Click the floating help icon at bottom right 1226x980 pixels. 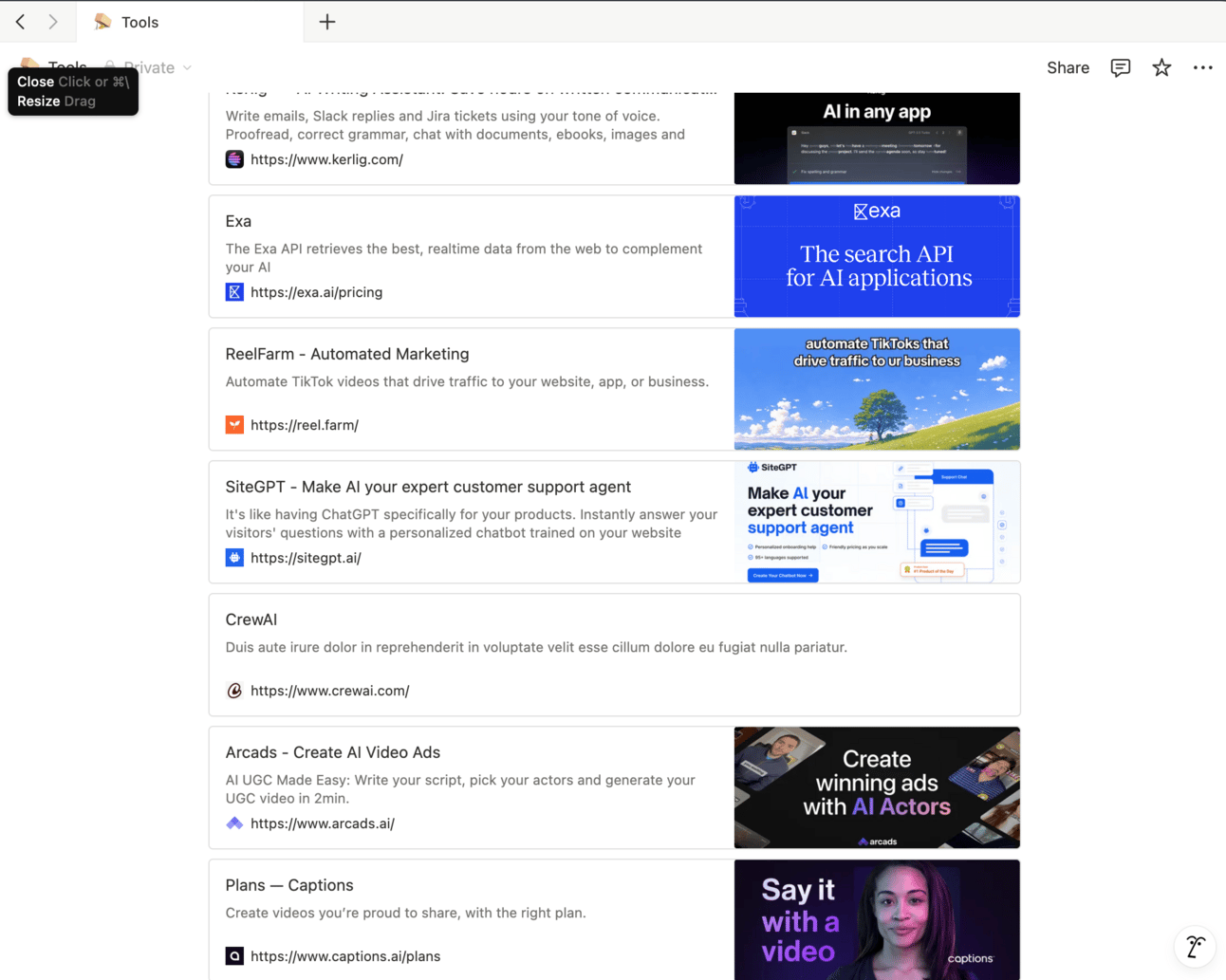(x=1195, y=946)
